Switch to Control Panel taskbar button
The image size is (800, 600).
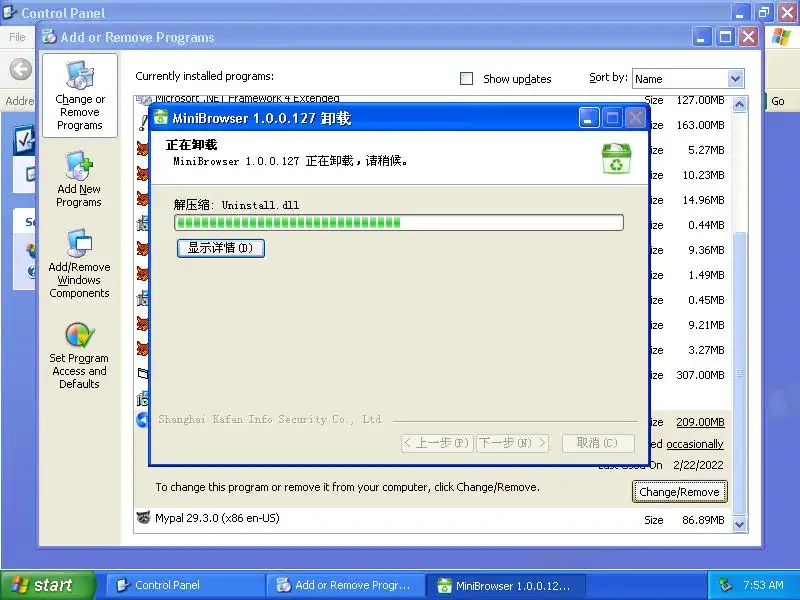[186, 585]
